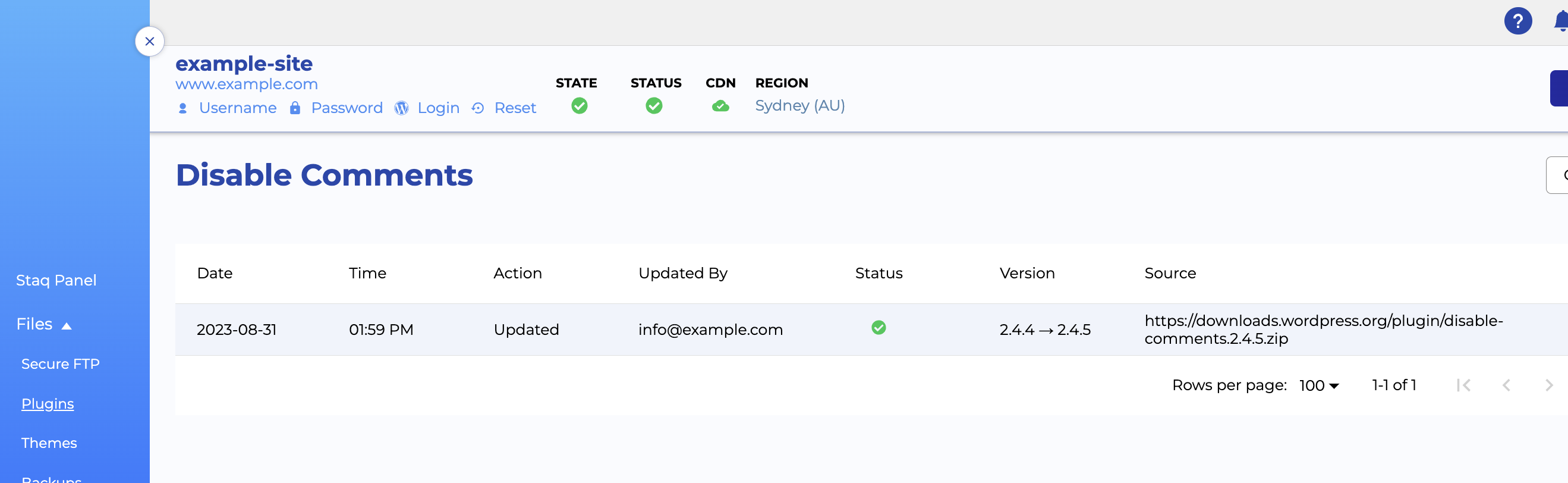Open Plugins in the sidebar
Viewport: 1568px width, 483px height.
[x=48, y=404]
